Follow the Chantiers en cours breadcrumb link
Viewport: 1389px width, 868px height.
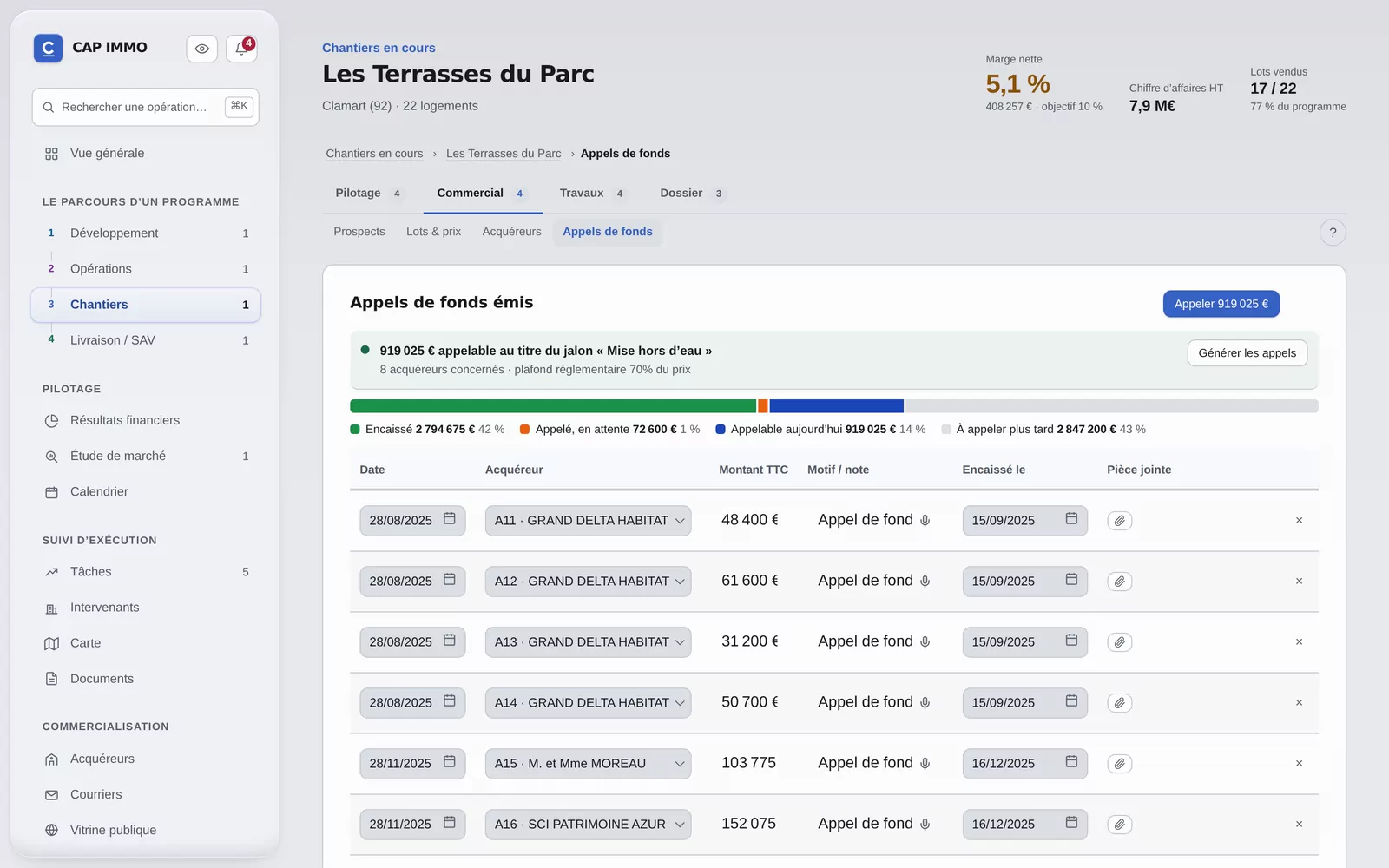374,154
